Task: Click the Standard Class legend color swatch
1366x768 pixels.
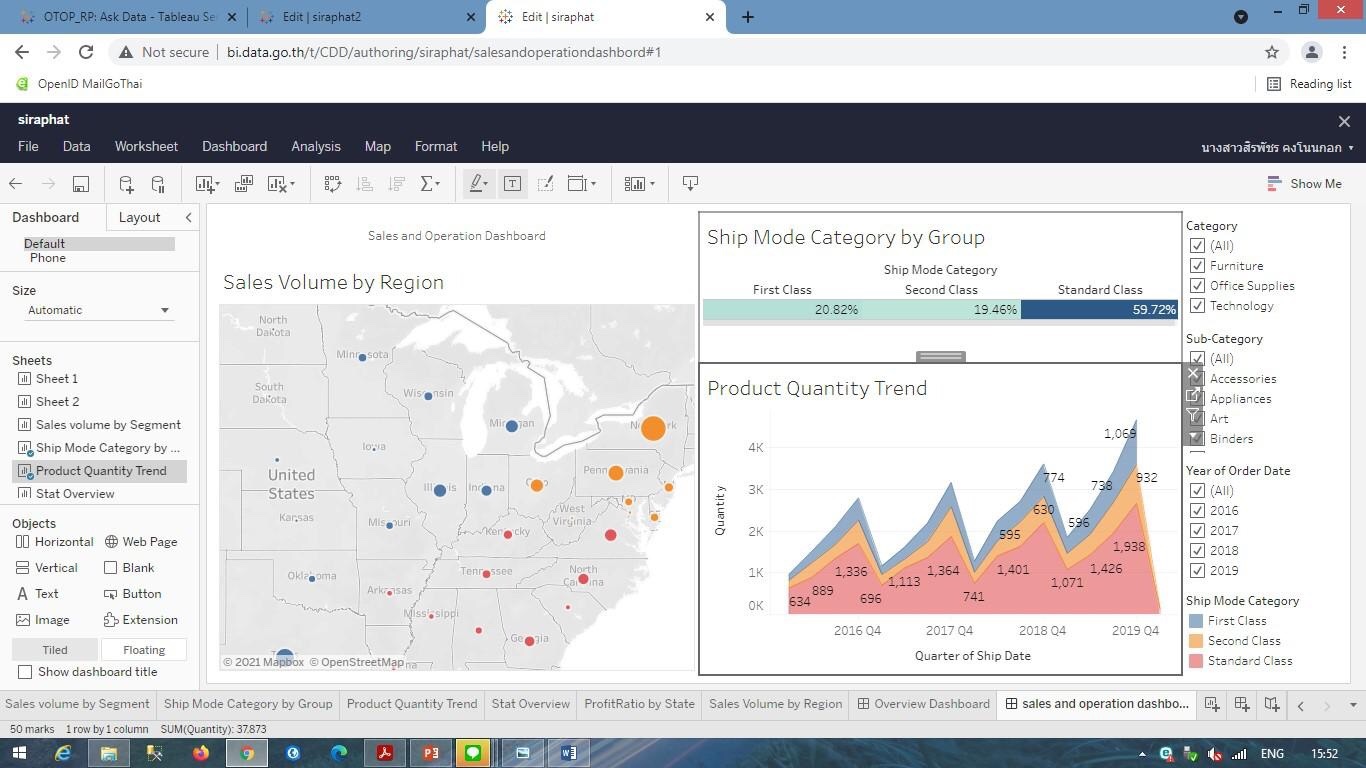Action: click(x=1196, y=661)
